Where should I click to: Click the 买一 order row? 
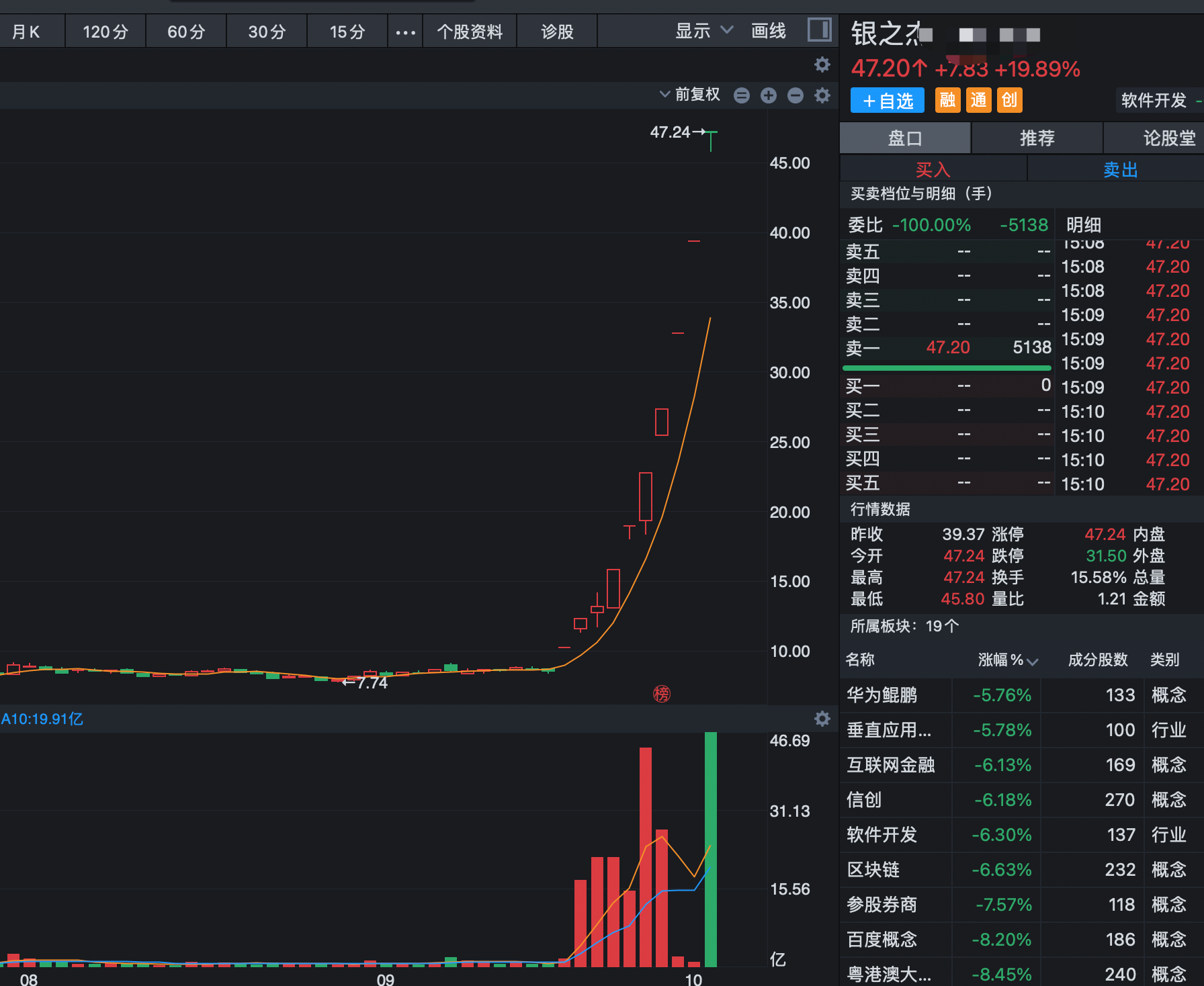[947, 386]
